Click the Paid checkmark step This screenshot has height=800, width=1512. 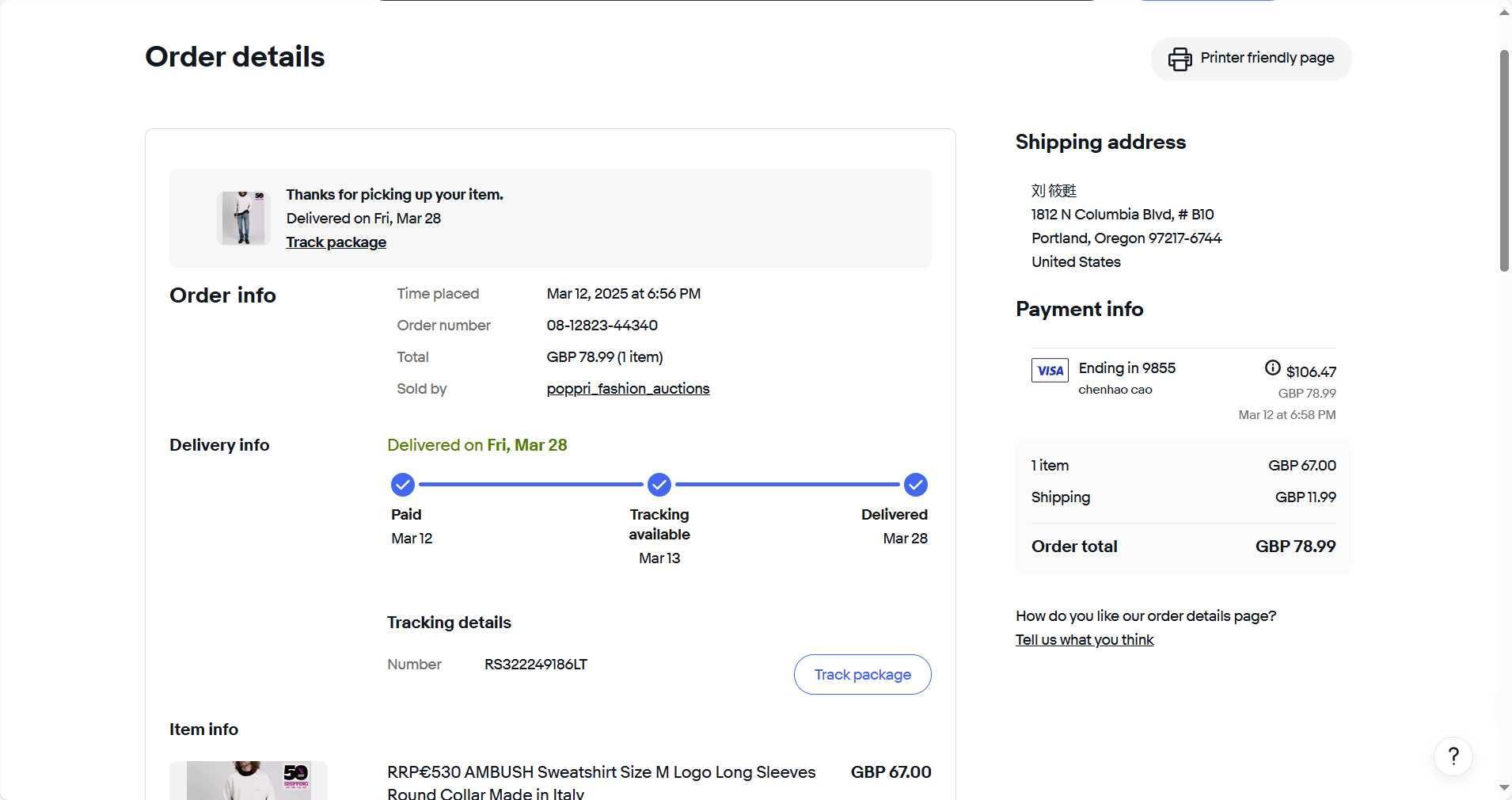(402, 484)
